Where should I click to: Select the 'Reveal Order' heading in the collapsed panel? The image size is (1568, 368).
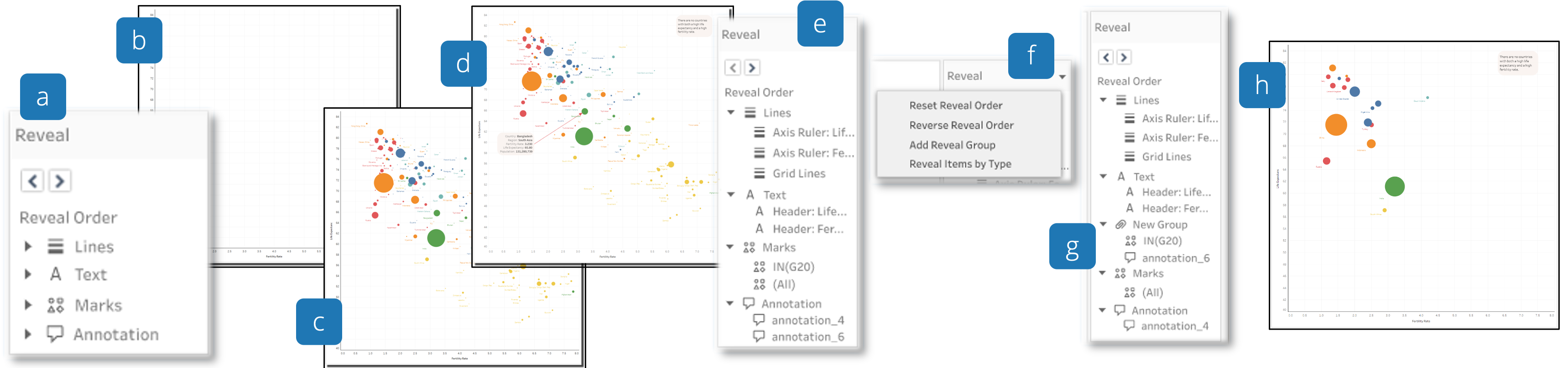click(x=68, y=217)
